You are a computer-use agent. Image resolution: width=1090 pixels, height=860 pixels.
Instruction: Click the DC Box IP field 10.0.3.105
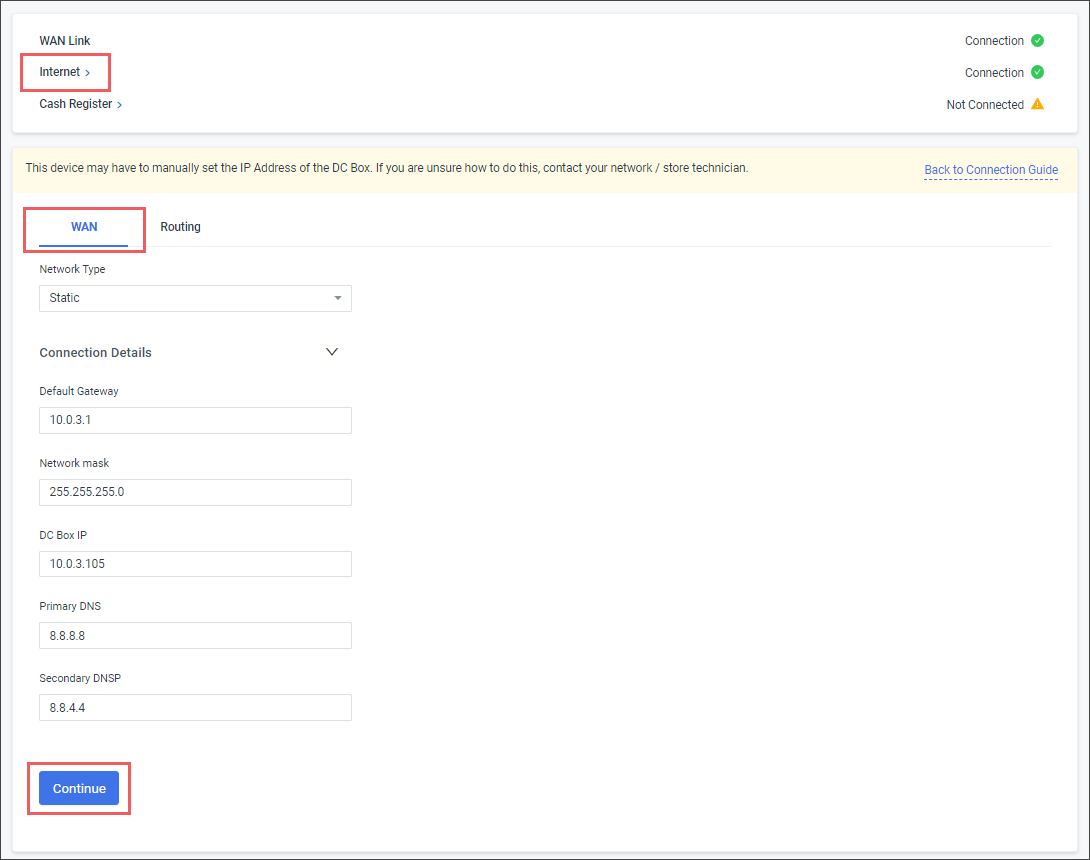pyautogui.click(x=195, y=564)
